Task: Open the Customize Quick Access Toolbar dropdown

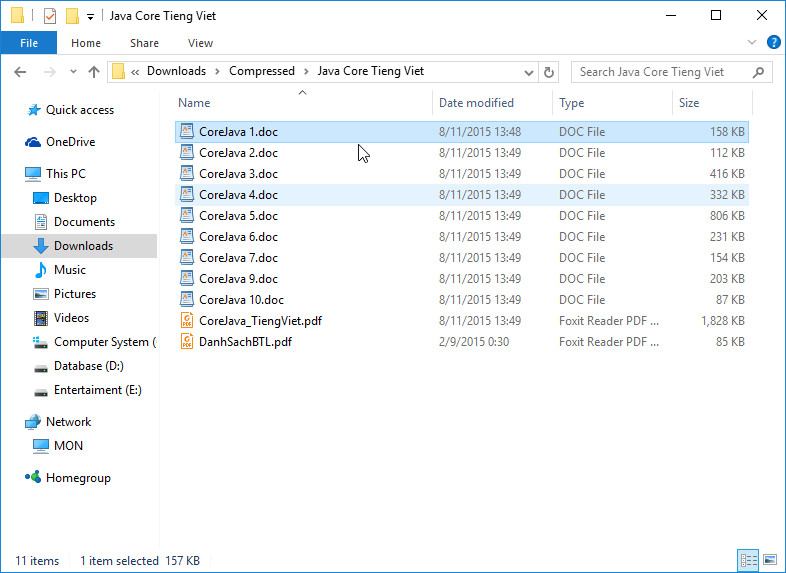Action: (90, 17)
